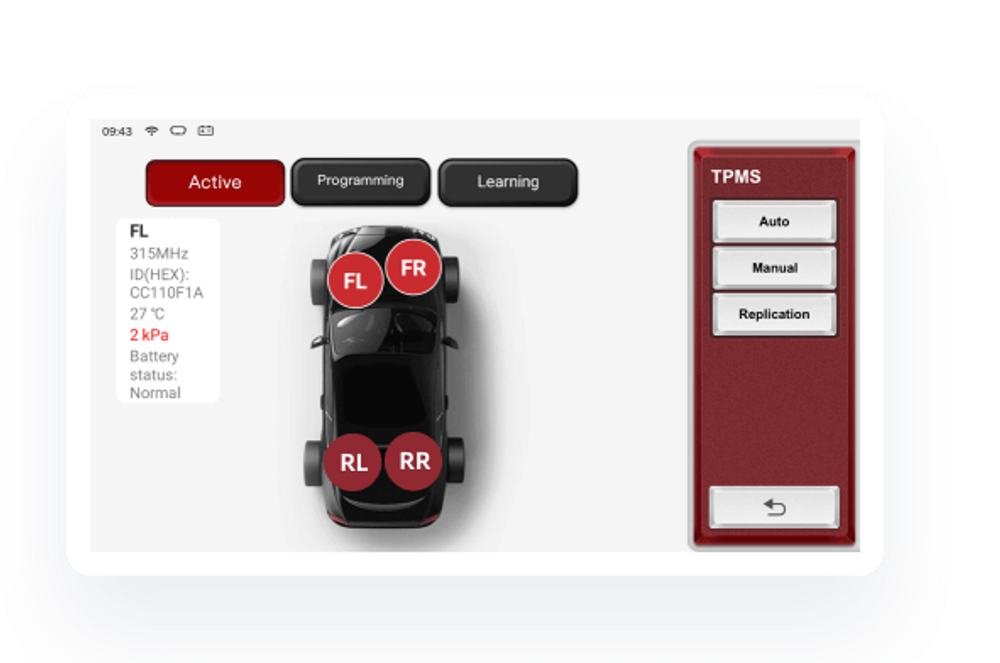
Task: Open the Learning tab
Action: [x=507, y=182]
